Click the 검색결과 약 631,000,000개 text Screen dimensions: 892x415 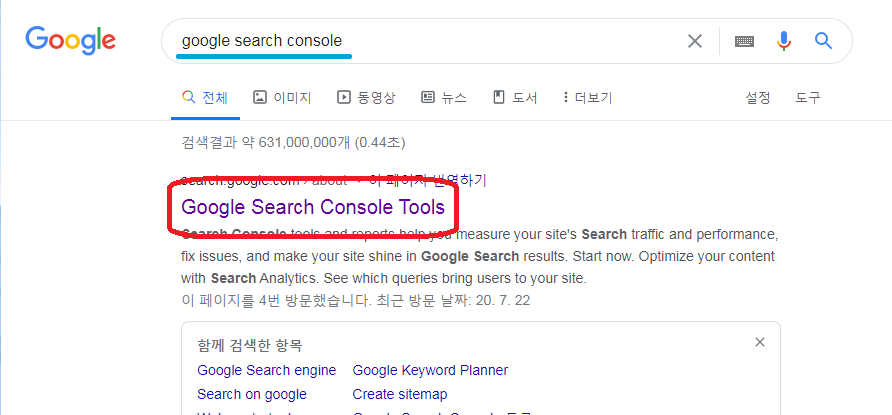293,142
